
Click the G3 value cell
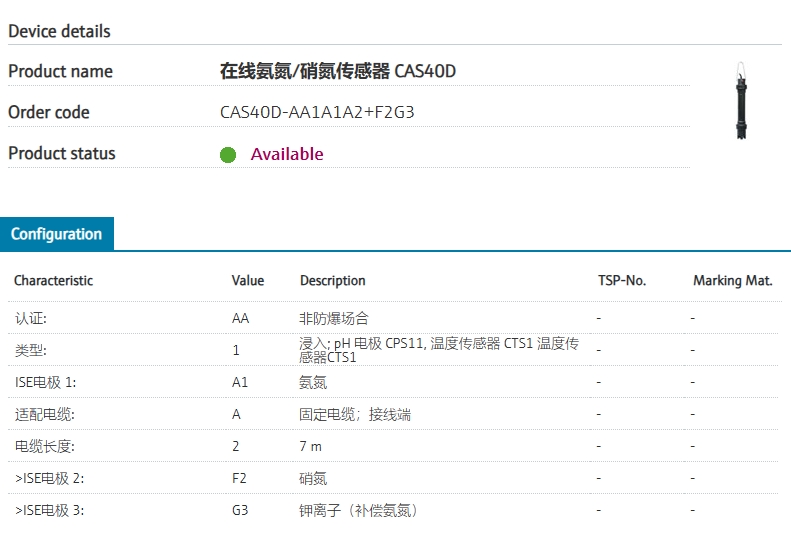[240, 510]
